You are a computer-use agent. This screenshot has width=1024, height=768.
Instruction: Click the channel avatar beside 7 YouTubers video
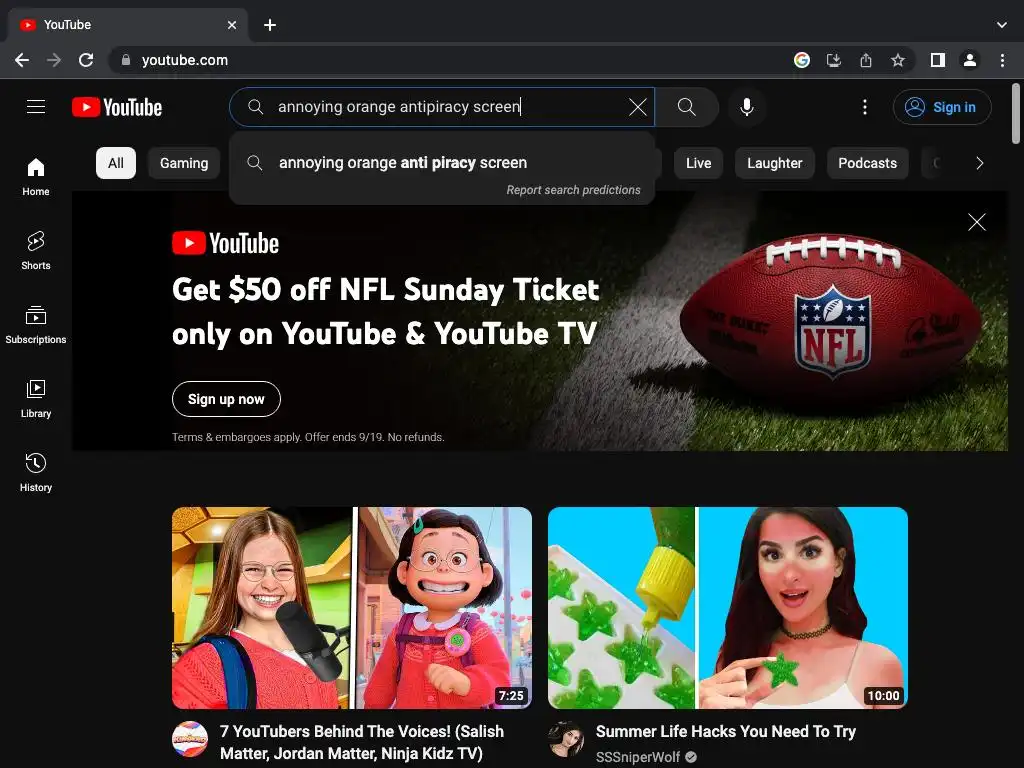tap(190, 739)
